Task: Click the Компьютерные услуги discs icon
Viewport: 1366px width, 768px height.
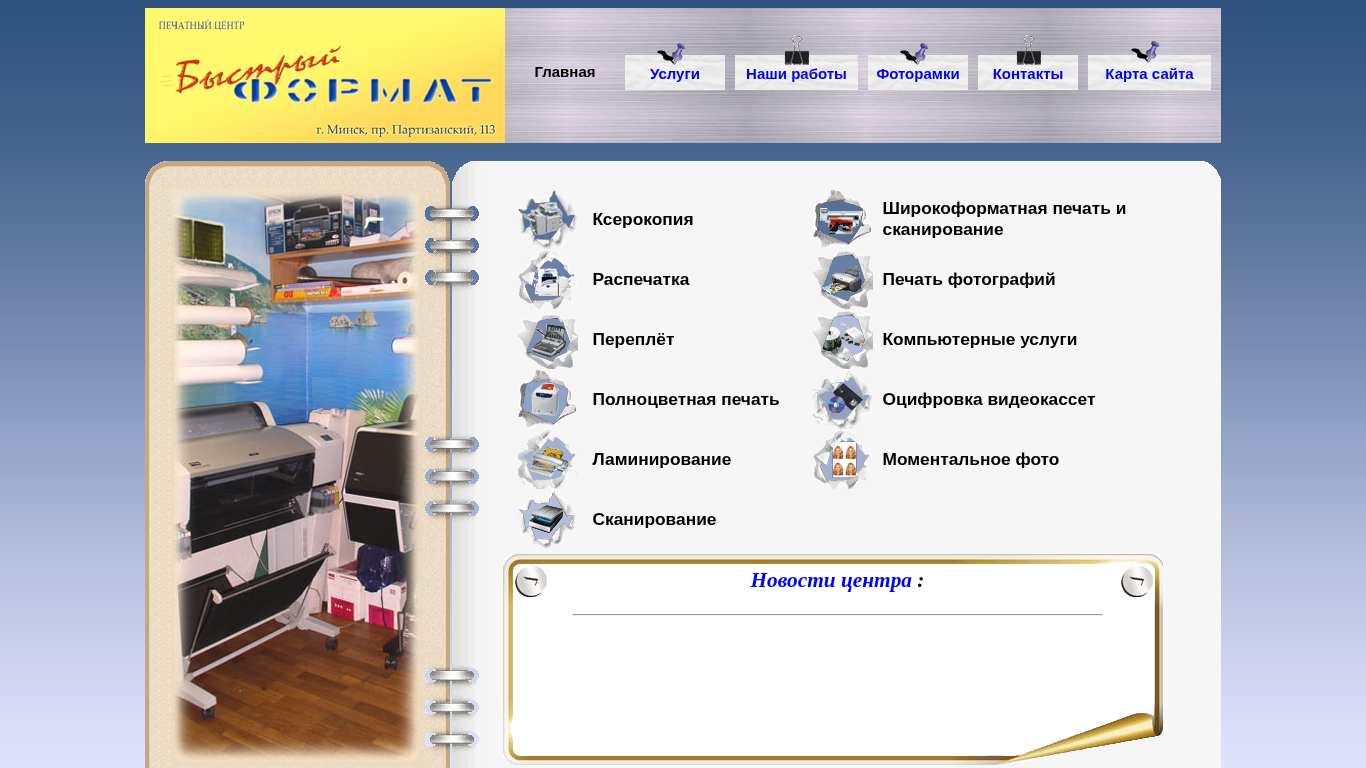Action: point(842,339)
